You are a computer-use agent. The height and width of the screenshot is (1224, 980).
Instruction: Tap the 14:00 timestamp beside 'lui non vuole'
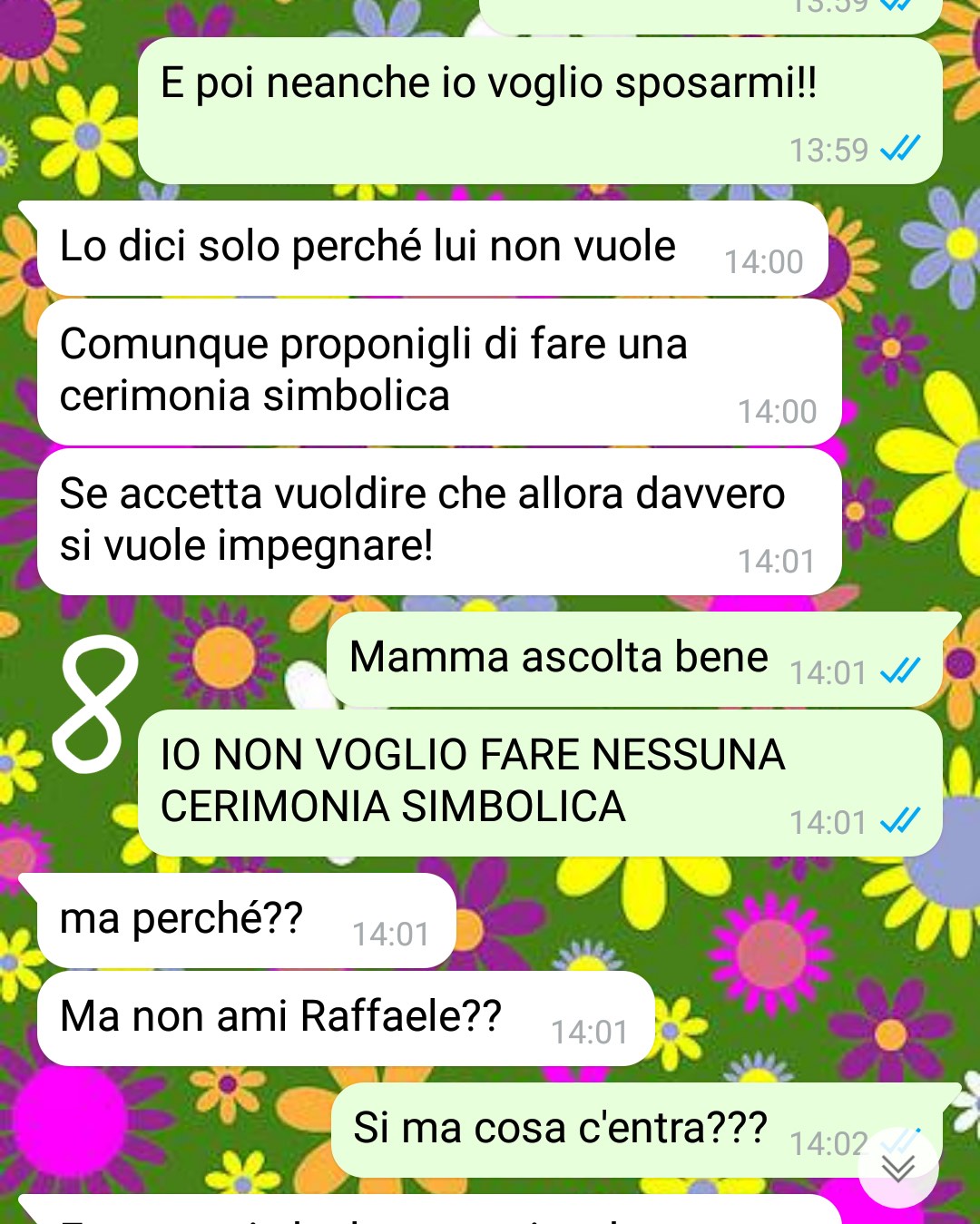point(763,262)
